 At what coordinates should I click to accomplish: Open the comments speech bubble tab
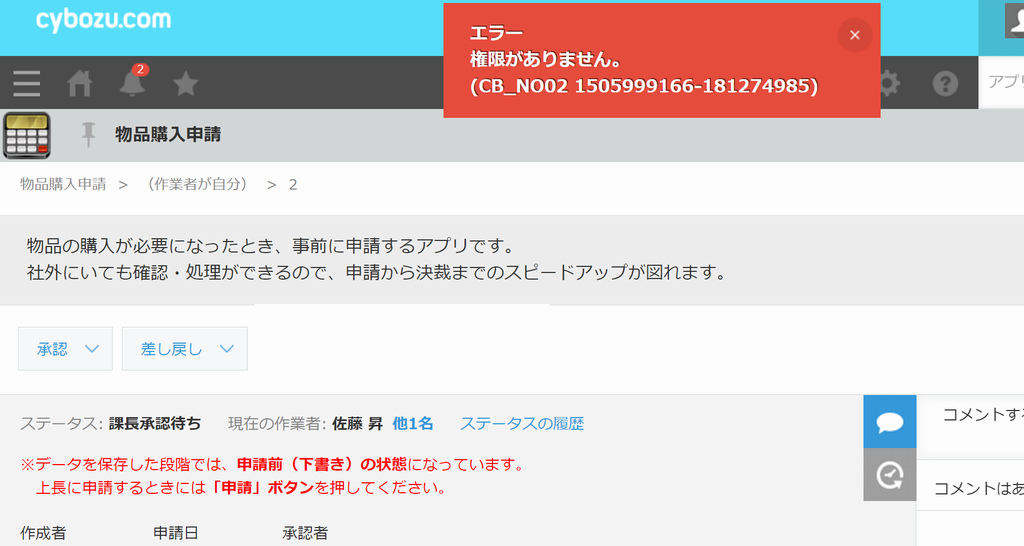point(889,422)
